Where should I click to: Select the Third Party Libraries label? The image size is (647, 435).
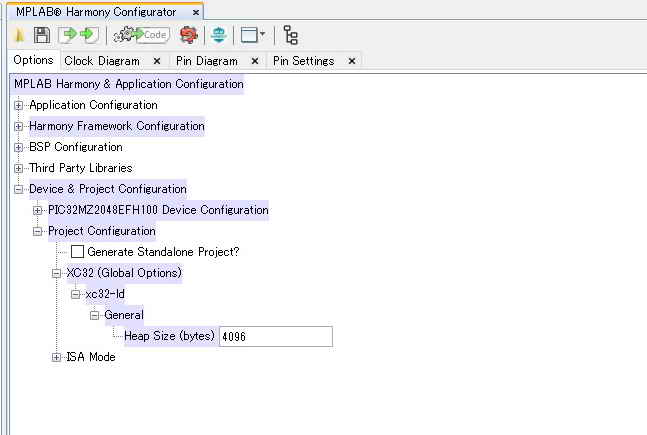[81, 168]
